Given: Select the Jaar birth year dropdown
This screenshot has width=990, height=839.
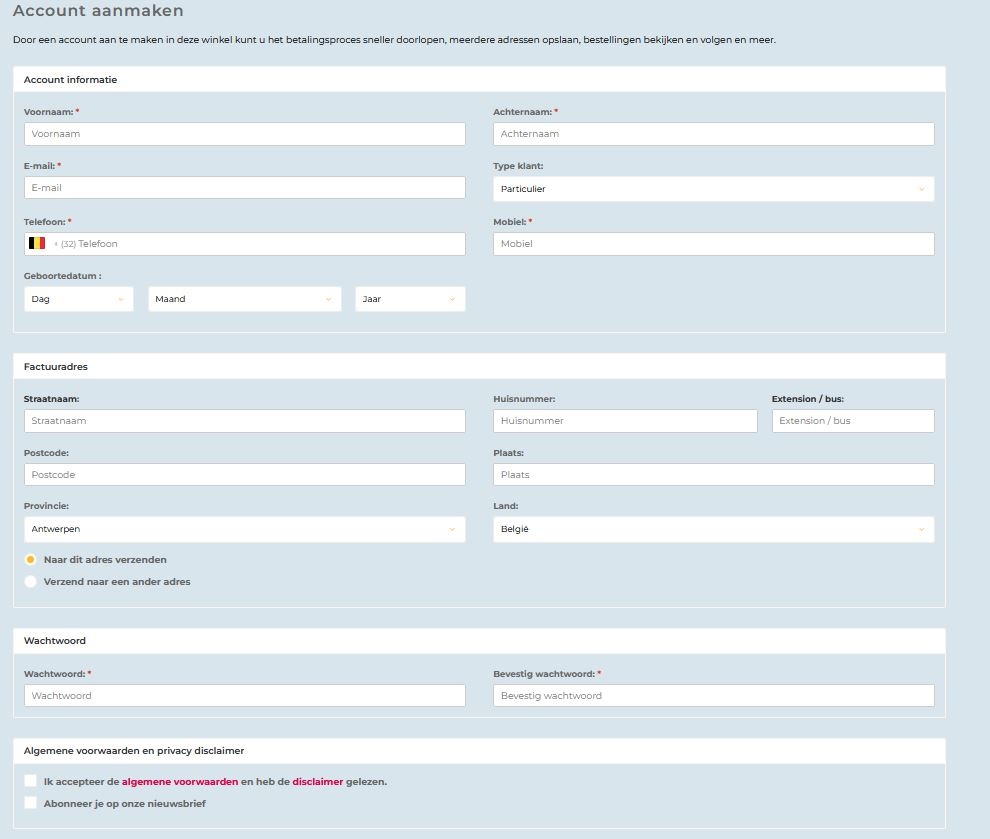Looking at the screenshot, I should pyautogui.click(x=409, y=299).
